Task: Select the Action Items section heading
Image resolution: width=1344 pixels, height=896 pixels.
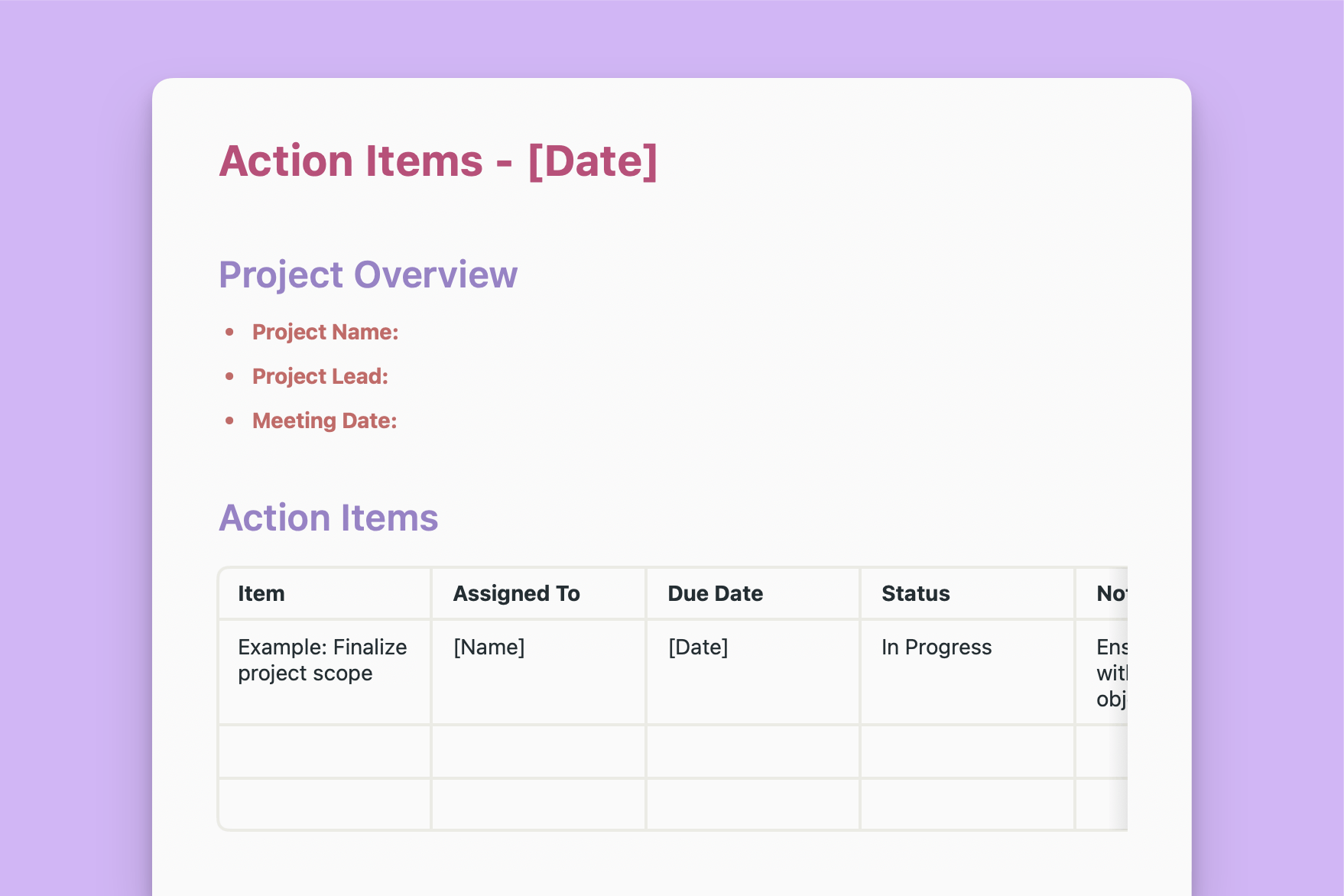Action: click(329, 518)
